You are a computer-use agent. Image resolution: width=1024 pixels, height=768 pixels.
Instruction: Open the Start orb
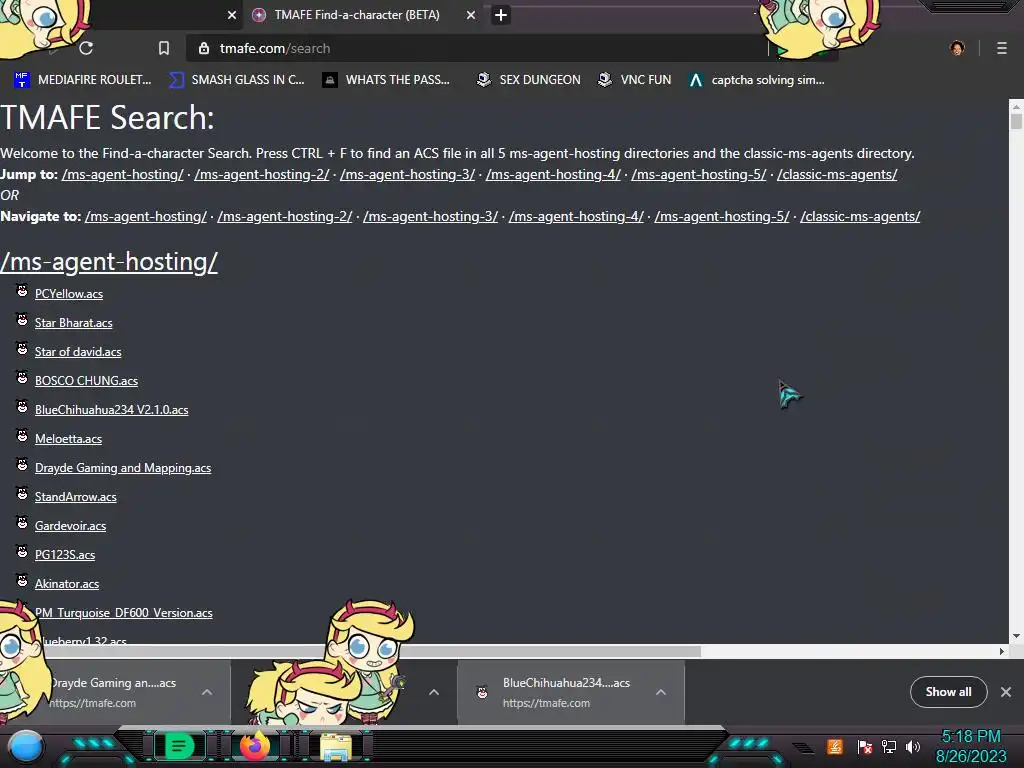[26, 746]
